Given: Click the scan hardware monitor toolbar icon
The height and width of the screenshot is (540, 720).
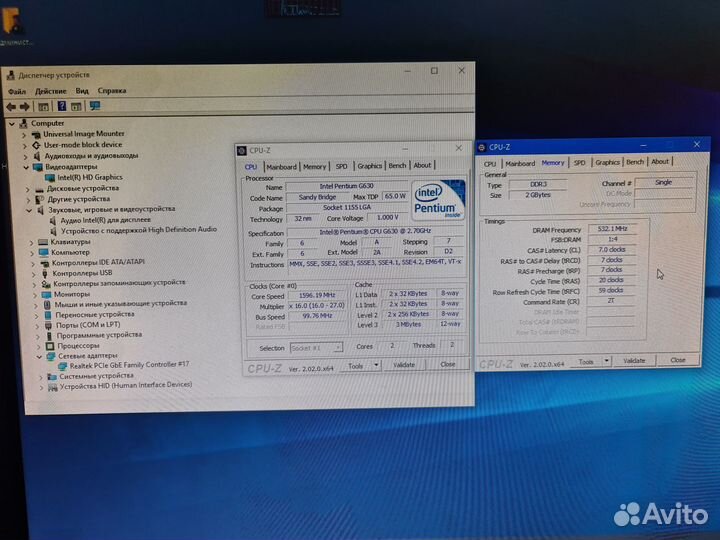Looking at the screenshot, I should 95,107.
